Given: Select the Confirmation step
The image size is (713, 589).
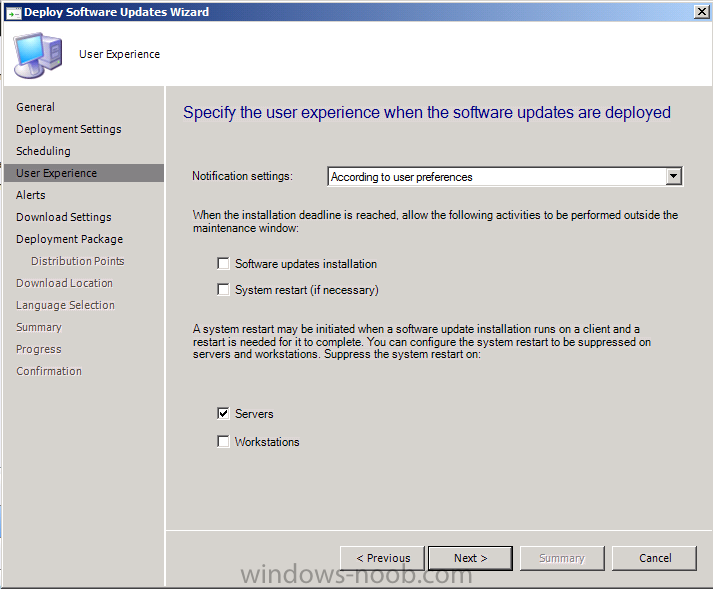Looking at the screenshot, I should point(49,371).
